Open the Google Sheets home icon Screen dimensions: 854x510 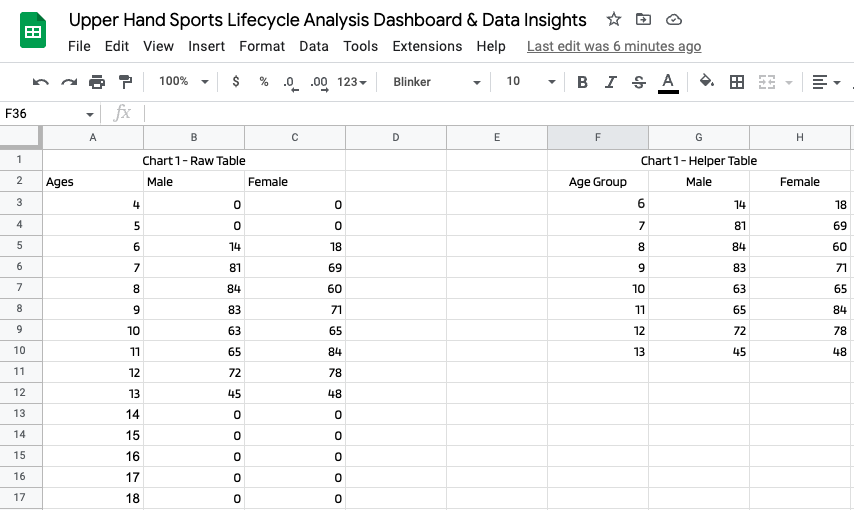[33, 31]
